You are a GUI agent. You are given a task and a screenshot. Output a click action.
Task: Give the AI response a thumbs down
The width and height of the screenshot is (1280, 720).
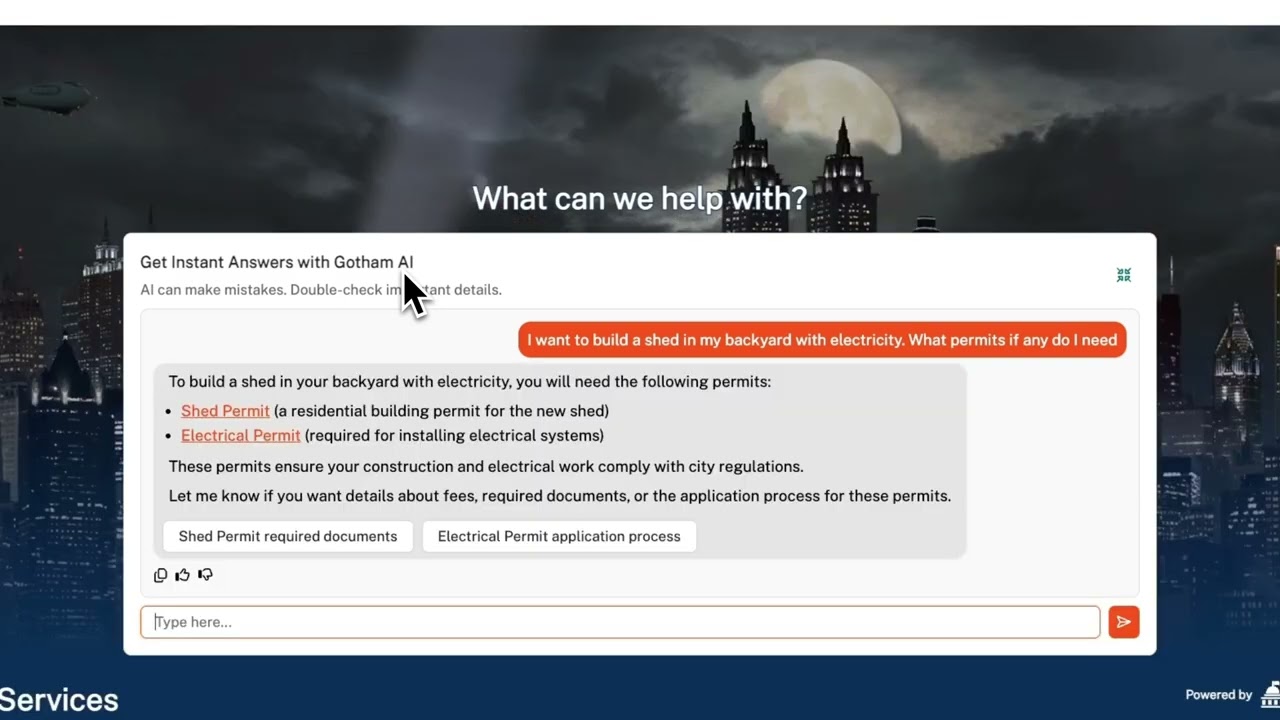tap(205, 575)
